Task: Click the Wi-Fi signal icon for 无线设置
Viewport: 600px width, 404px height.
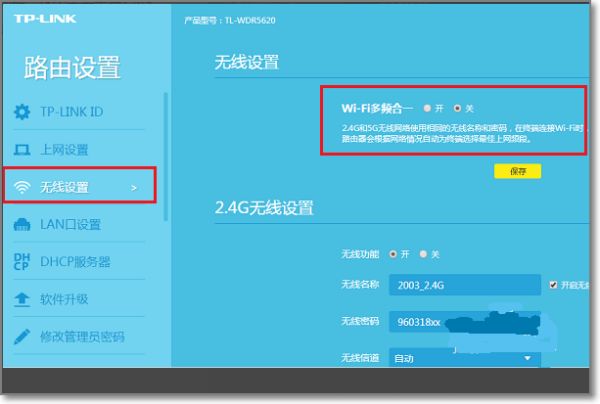Action: (22, 187)
